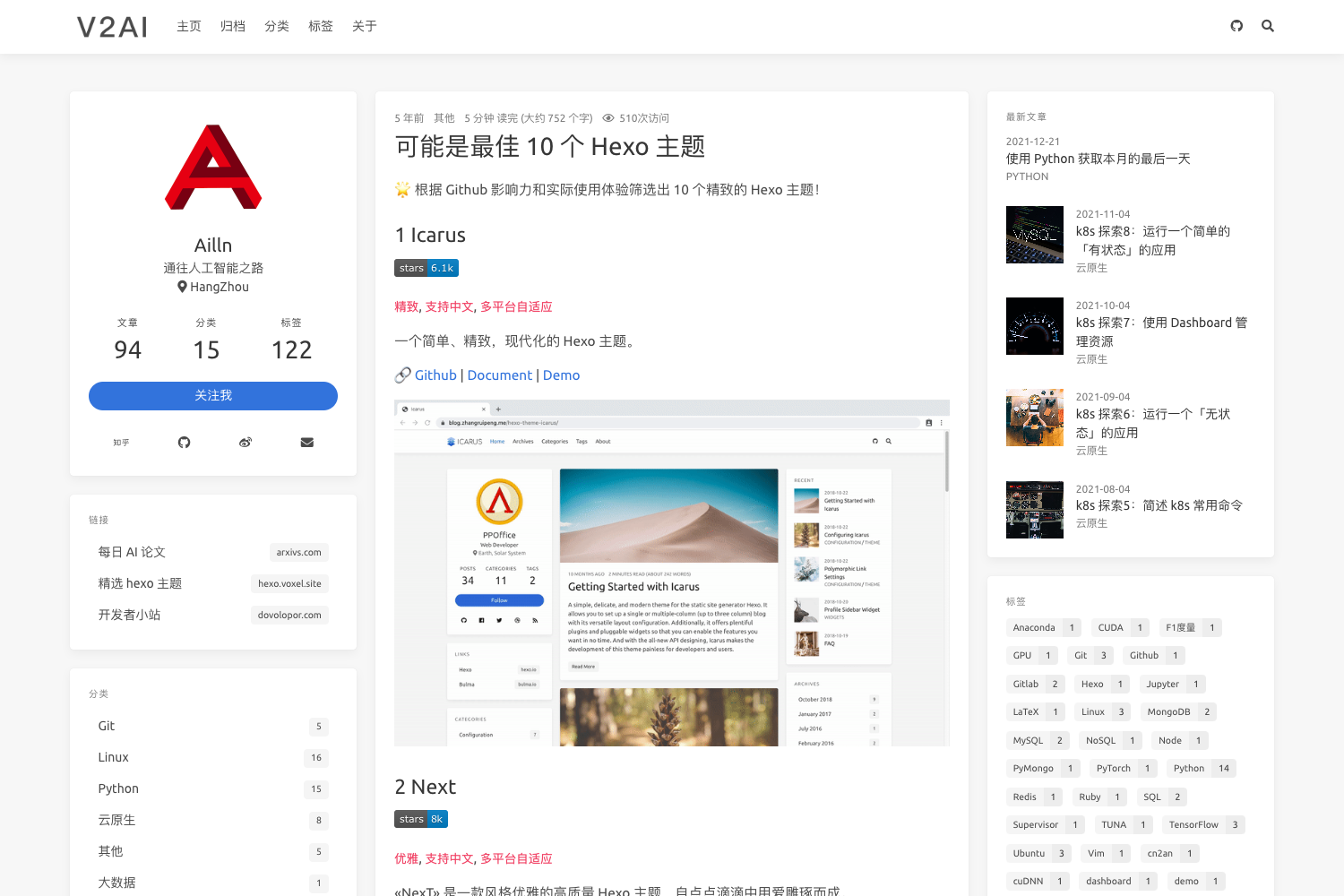Open the Icarus Document link
The height and width of the screenshot is (896, 1344).
coord(500,375)
